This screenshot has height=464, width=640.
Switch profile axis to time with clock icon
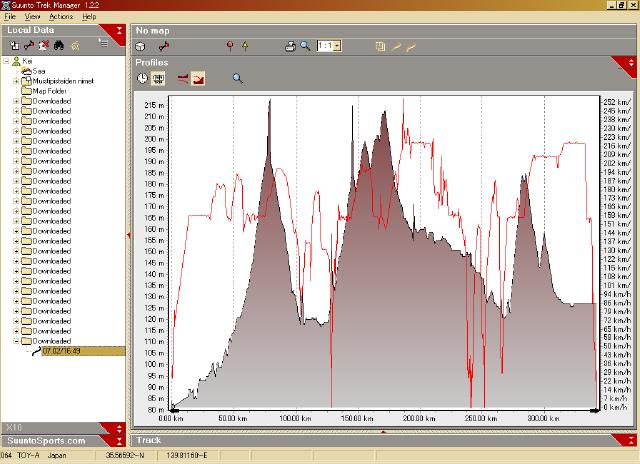click(x=142, y=78)
